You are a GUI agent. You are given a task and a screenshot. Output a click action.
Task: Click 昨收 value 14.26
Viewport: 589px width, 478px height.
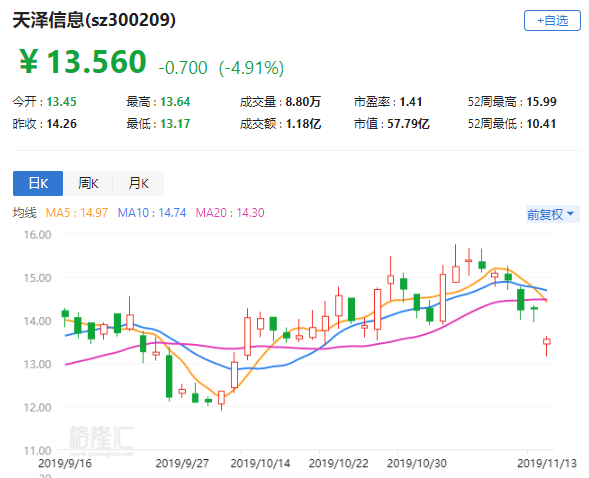coord(61,124)
